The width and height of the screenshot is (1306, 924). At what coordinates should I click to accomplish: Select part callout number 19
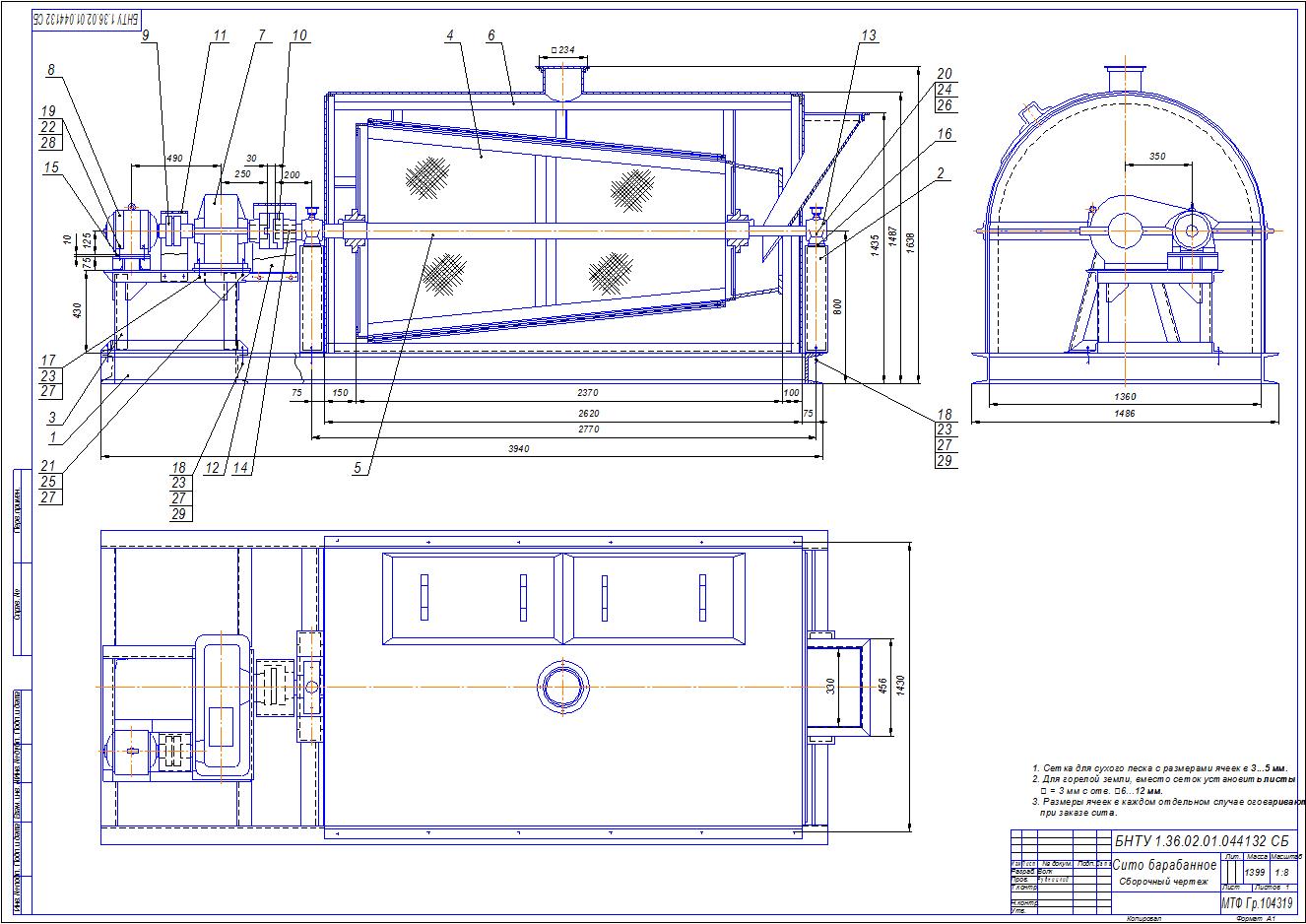[50, 111]
